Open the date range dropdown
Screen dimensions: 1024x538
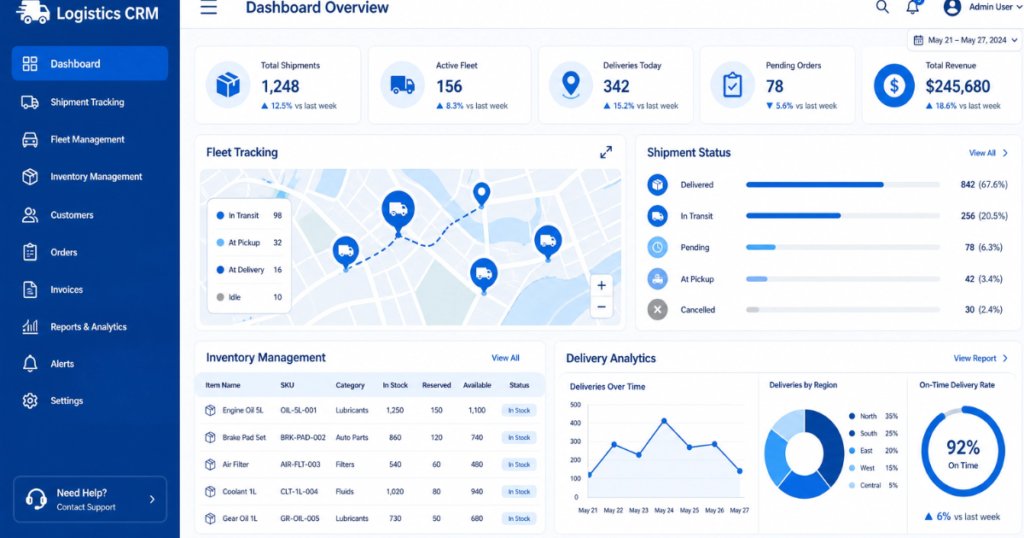tap(964, 40)
